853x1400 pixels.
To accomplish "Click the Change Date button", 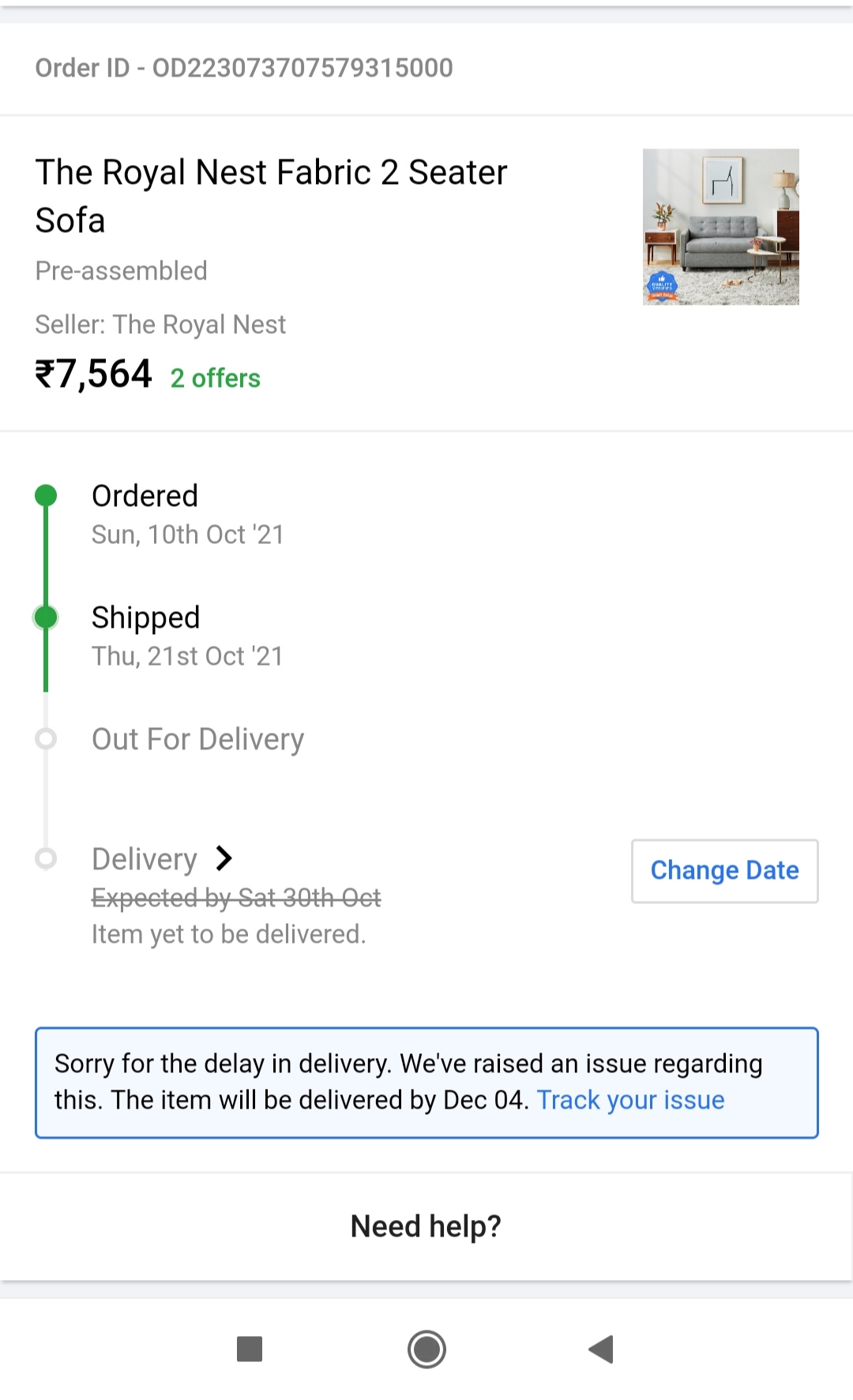I will pos(724,870).
